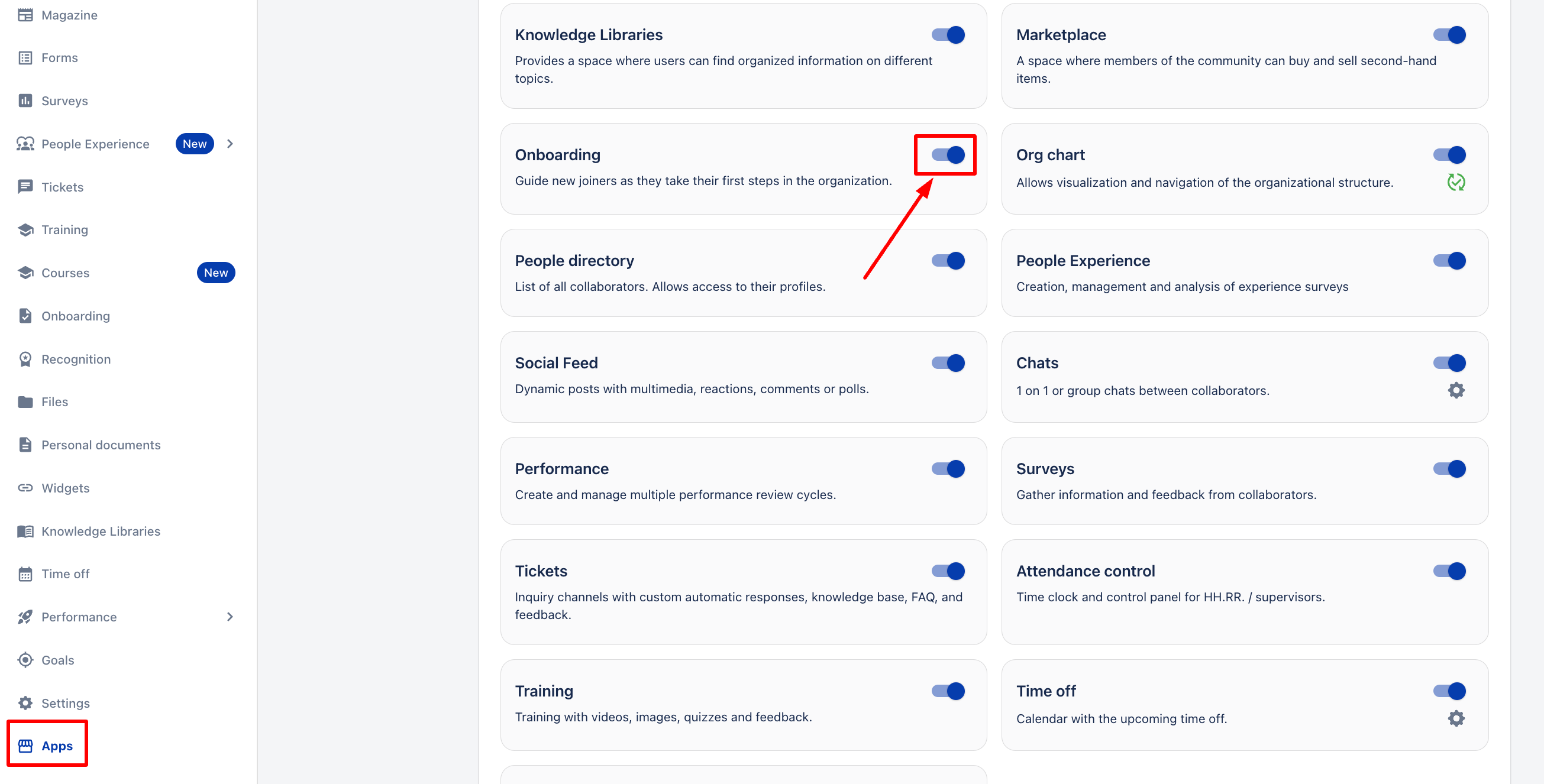Click the Goals target icon in sidebar

25,660
